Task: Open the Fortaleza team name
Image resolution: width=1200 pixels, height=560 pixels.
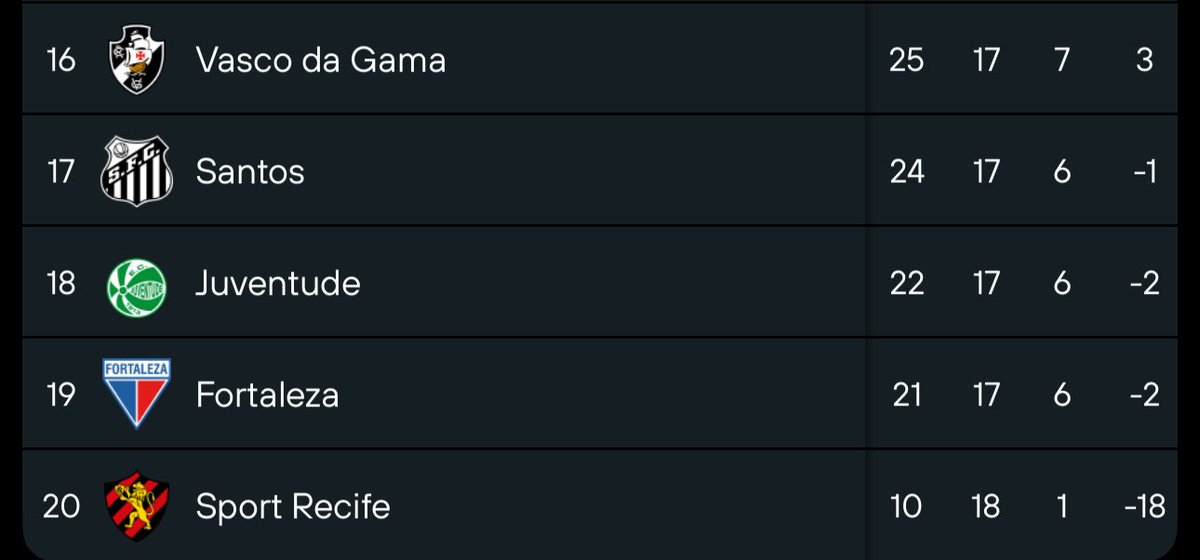Action: (267, 395)
